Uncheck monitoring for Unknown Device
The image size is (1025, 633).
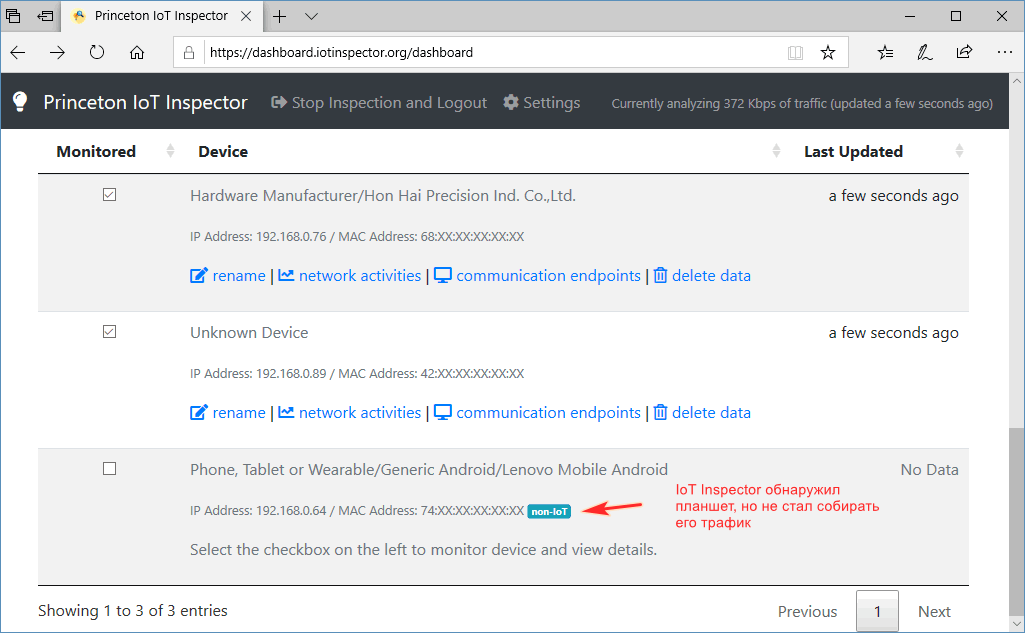point(109,332)
